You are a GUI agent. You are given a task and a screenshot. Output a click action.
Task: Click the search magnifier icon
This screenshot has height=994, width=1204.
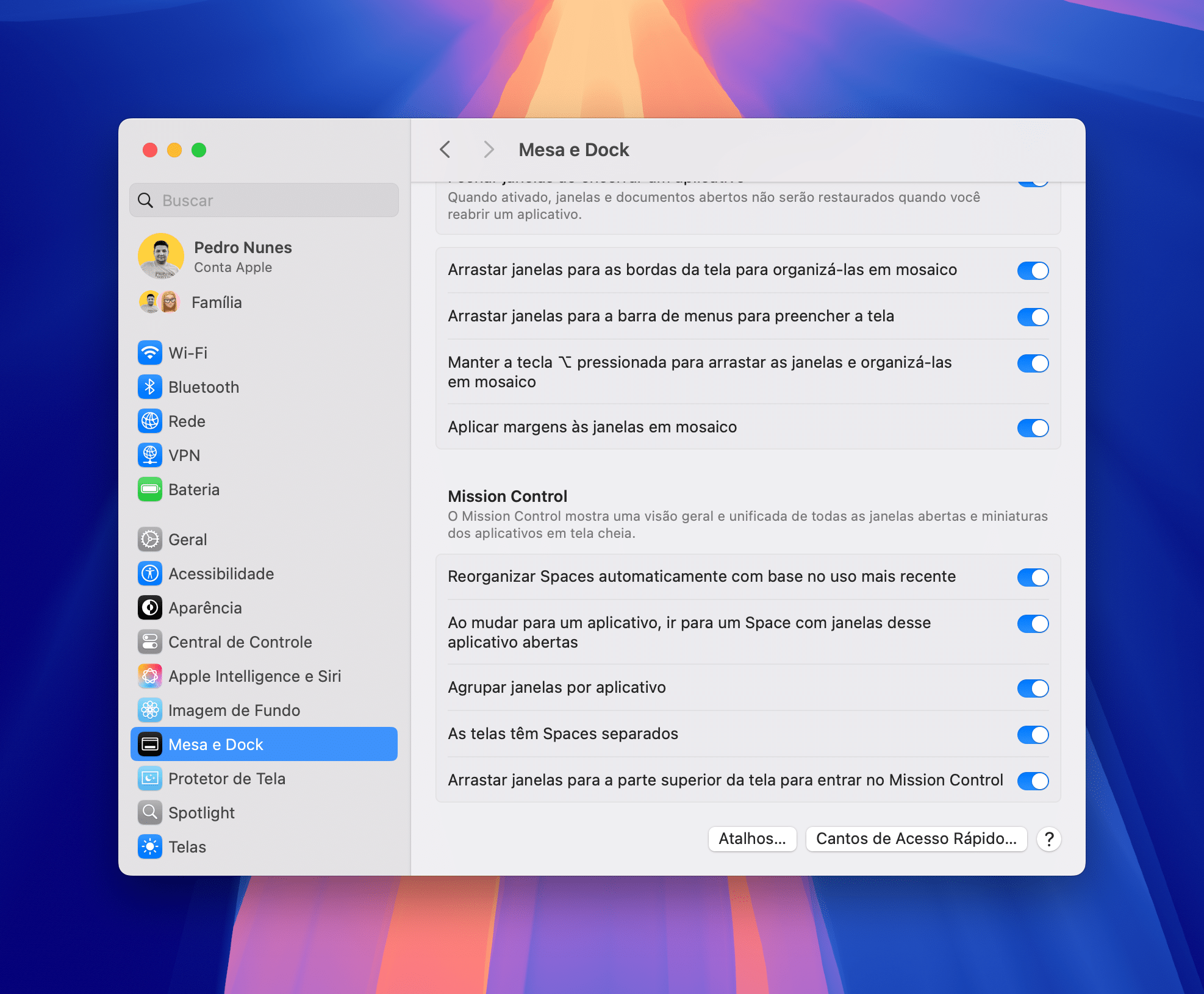145,200
